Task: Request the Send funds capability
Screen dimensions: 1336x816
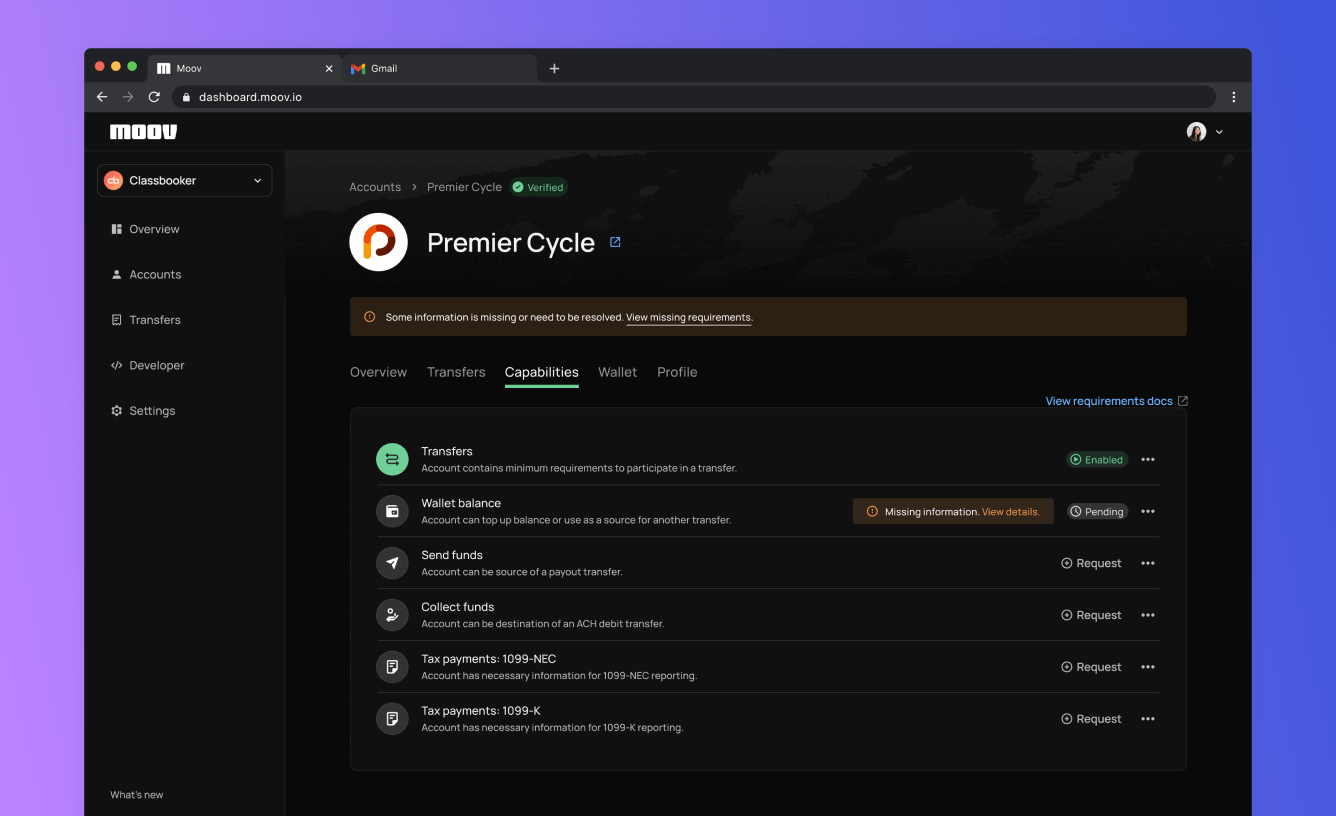Action: 1091,563
